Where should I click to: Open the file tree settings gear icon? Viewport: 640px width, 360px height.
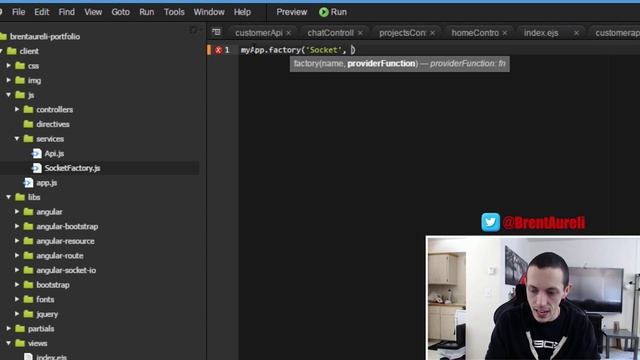point(193,30)
